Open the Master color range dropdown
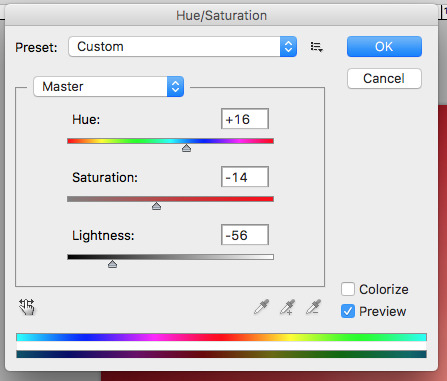447x381 pixels. (x=109, y=87)
